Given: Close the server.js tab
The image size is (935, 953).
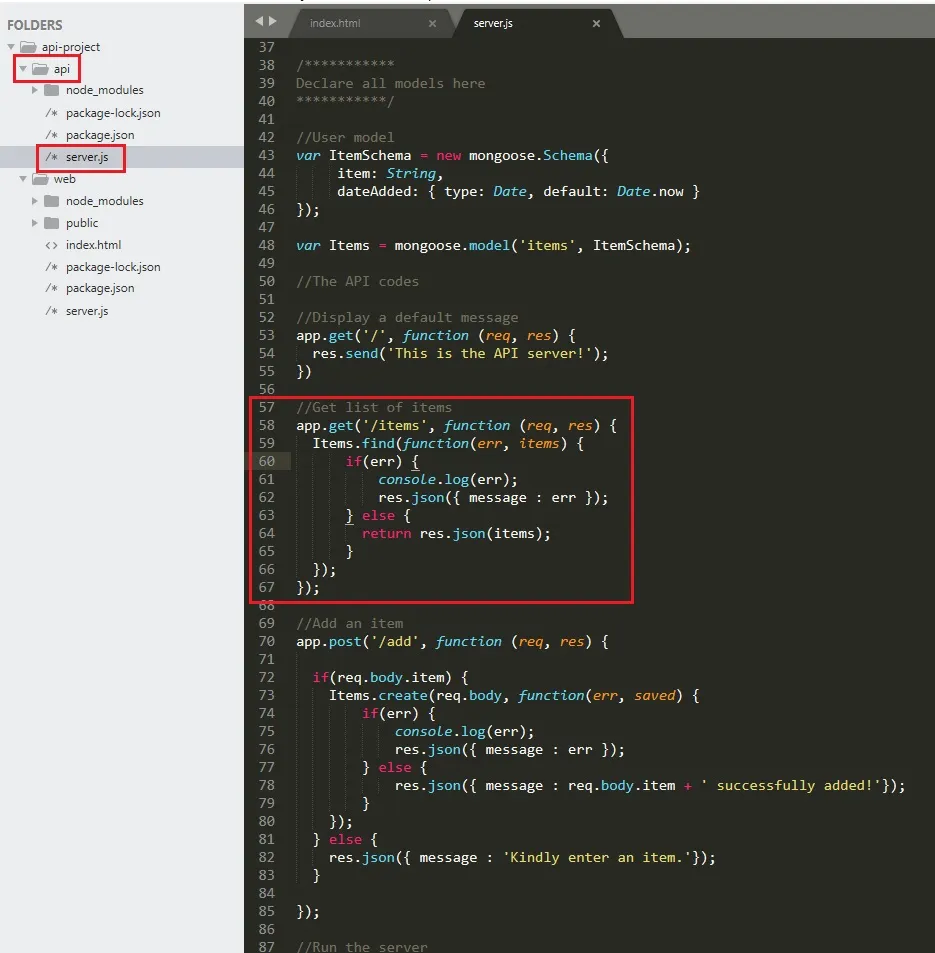Looking at the screenshot, I should (x=596, y=23).
